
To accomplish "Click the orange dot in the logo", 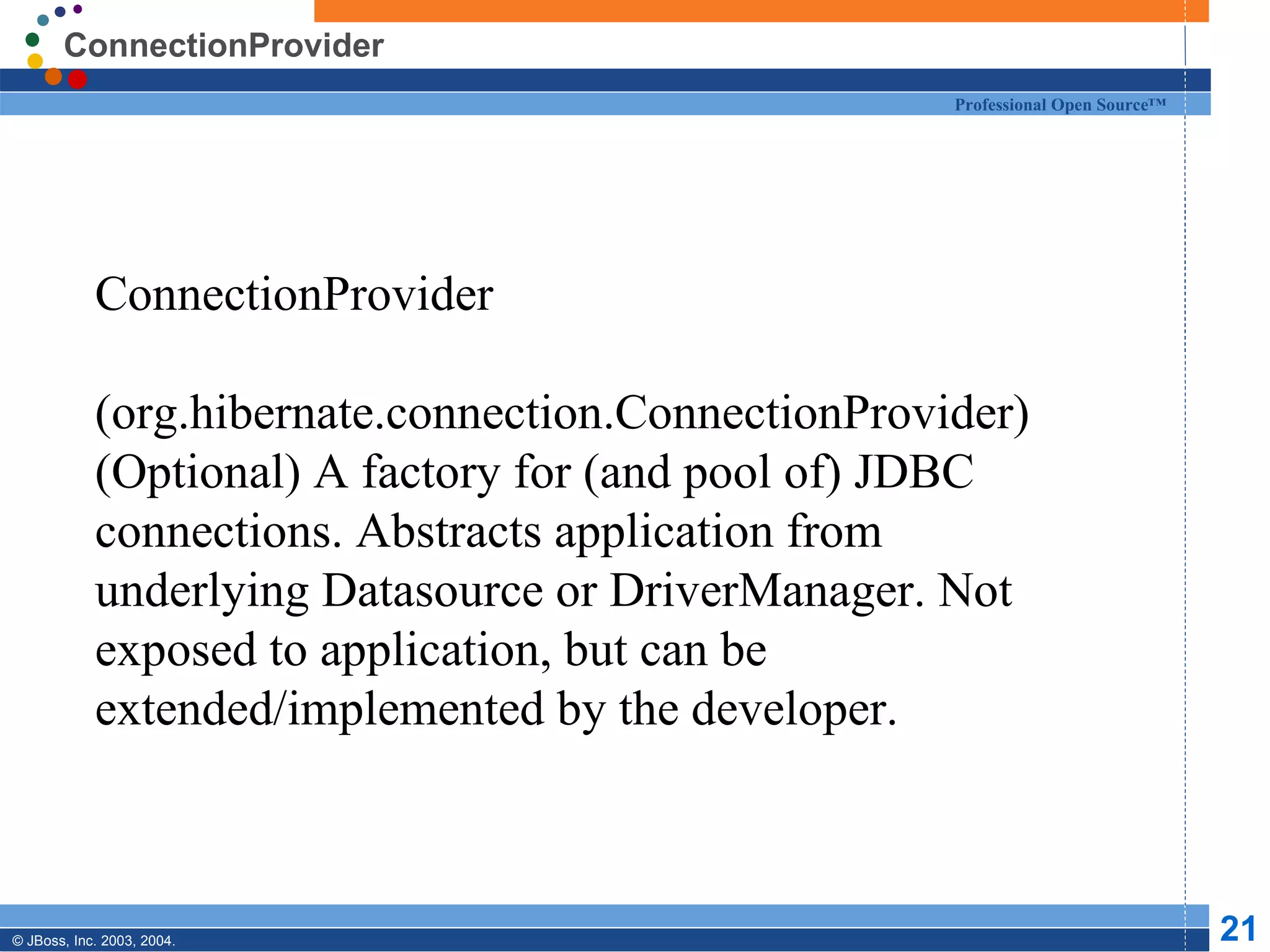I will point(53,76).
